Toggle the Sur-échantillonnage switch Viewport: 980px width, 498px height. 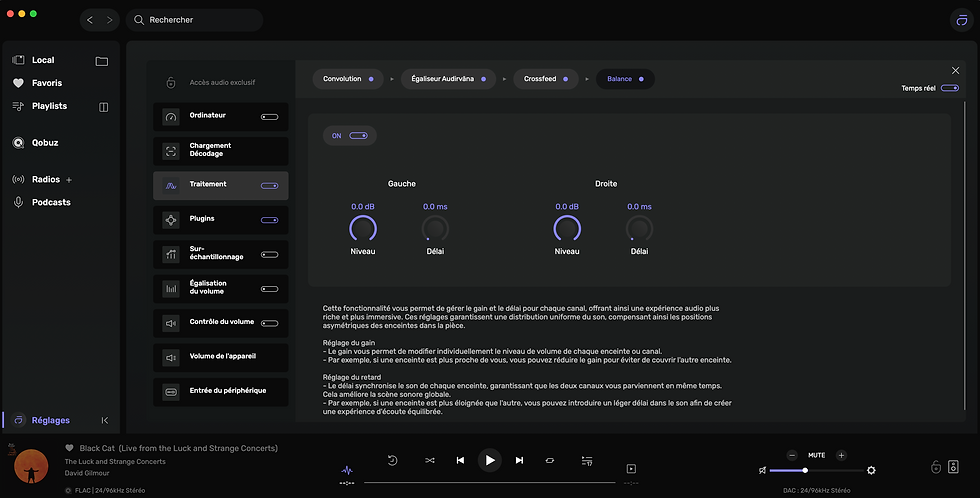[x=269, y=254]
